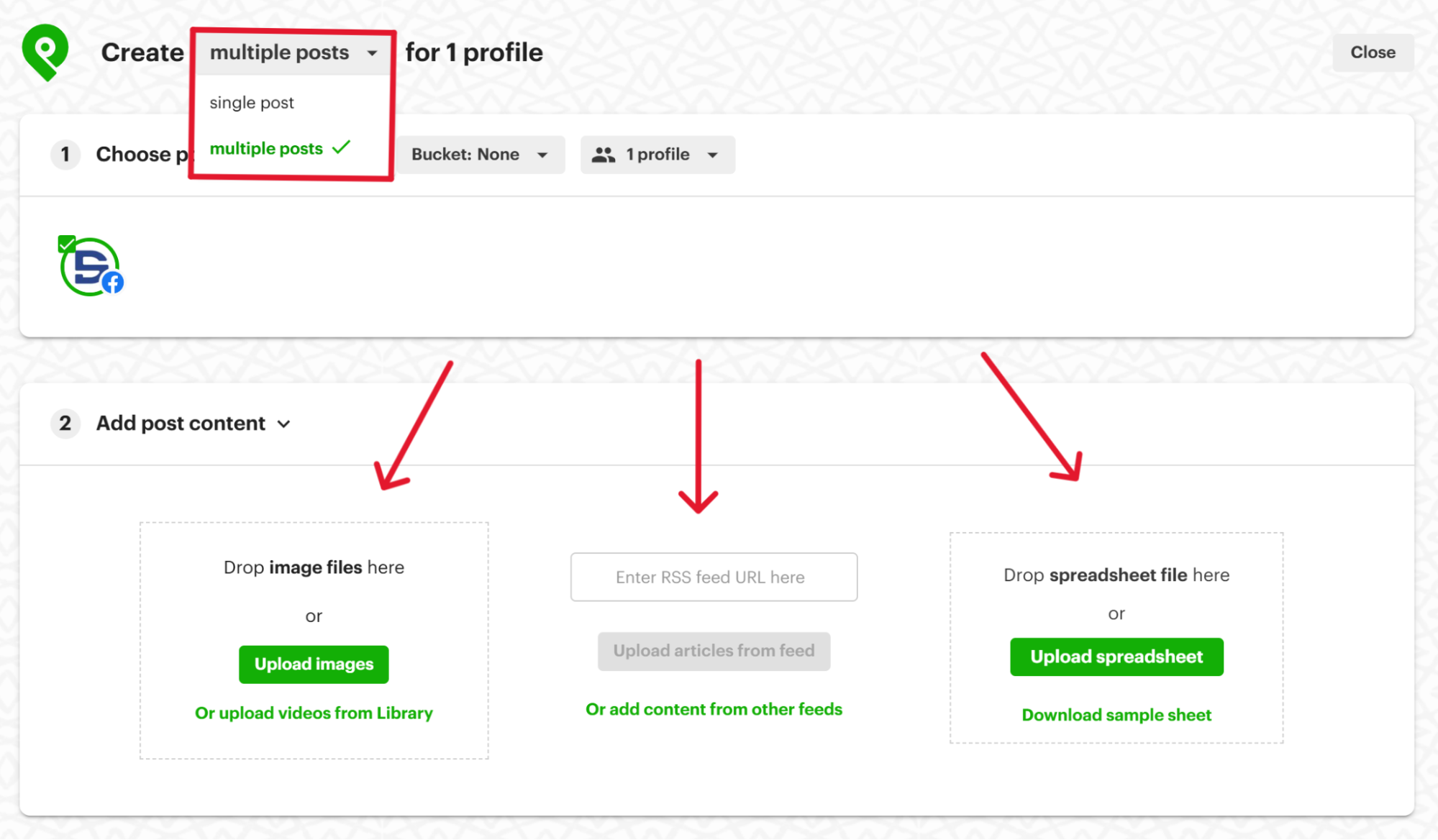Click the green pin app logo
This screenshot has width=1438, height=840.
tap(45, 51)
